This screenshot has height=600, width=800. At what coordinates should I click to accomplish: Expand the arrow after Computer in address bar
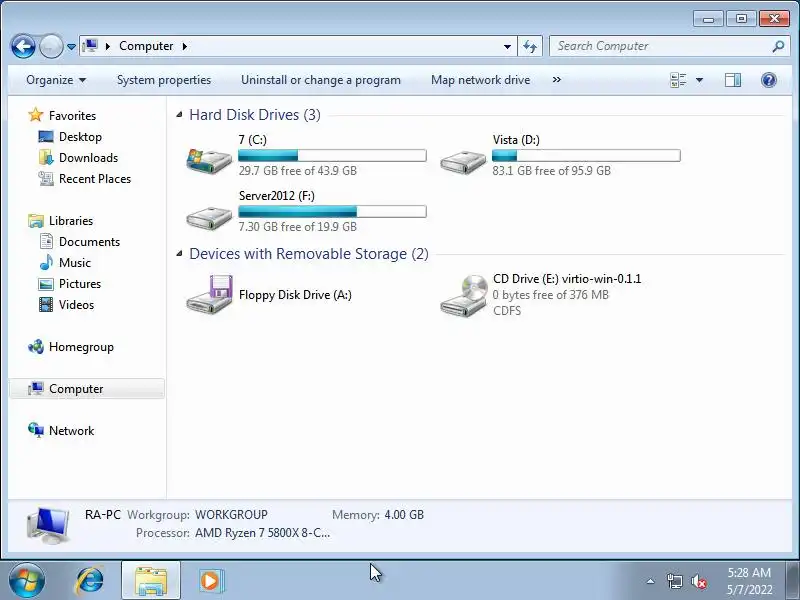coord(185,46)
